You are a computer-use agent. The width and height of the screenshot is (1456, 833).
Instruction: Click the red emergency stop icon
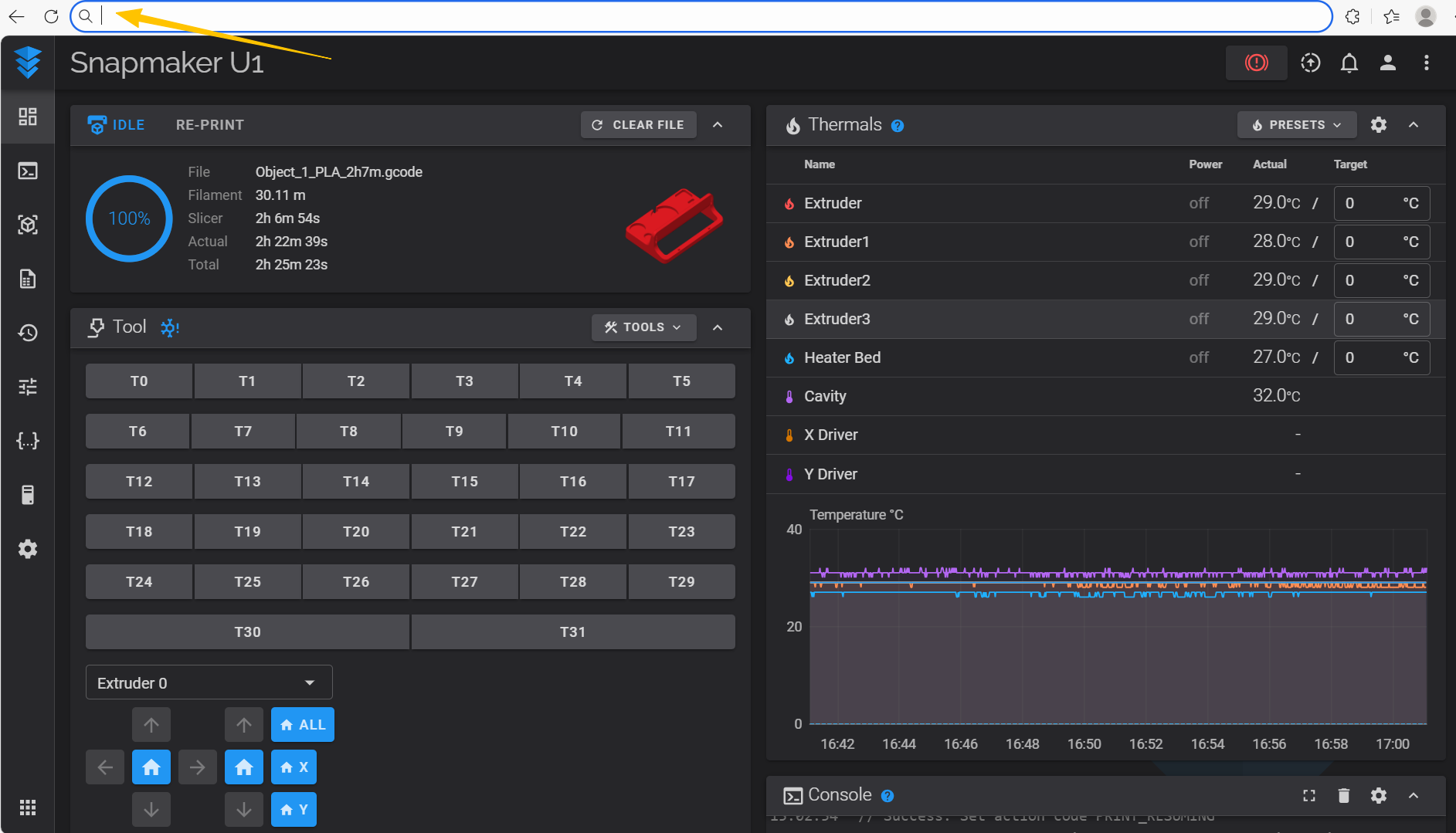[x=1256, y=63]
